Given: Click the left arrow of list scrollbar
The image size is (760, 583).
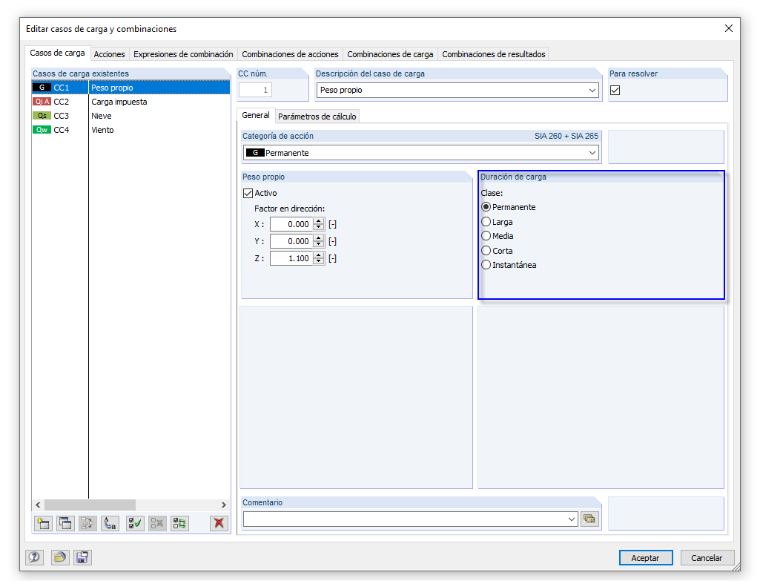Looking at the screenshot, I should tap(38, 505).
